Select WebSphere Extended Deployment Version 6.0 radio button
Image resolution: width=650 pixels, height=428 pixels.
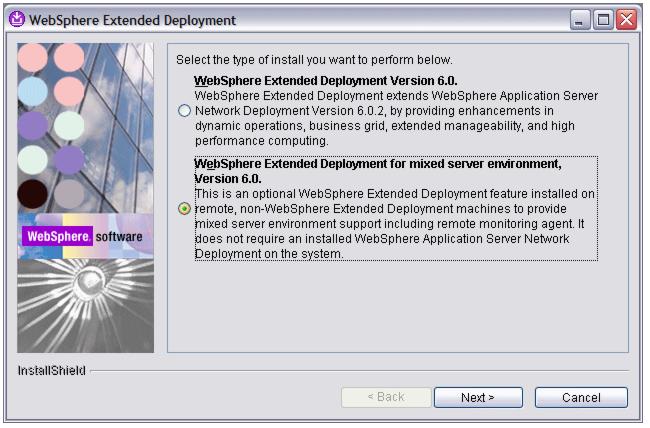point(184,111)
